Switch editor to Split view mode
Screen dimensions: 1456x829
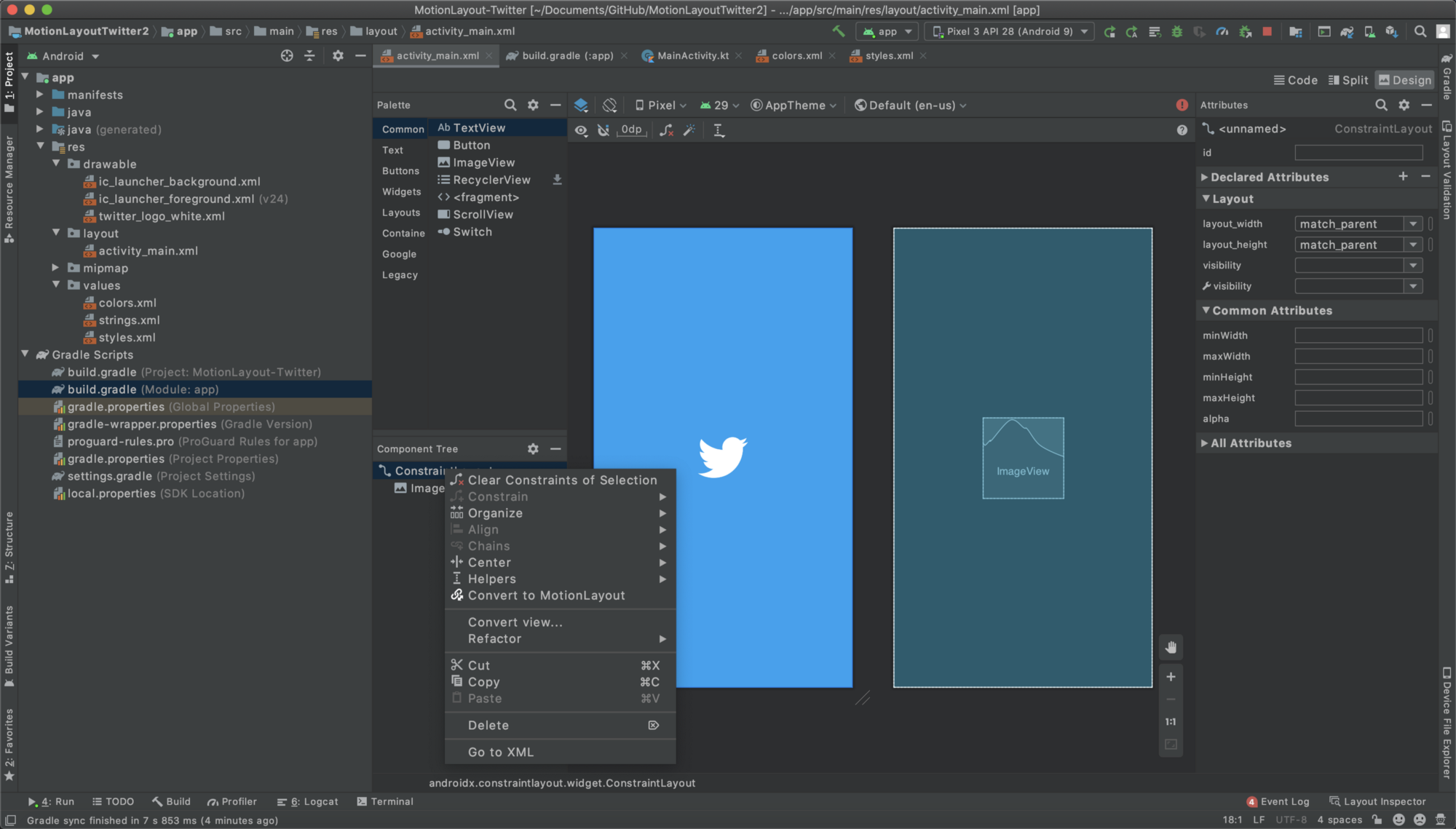point(1348,80)
